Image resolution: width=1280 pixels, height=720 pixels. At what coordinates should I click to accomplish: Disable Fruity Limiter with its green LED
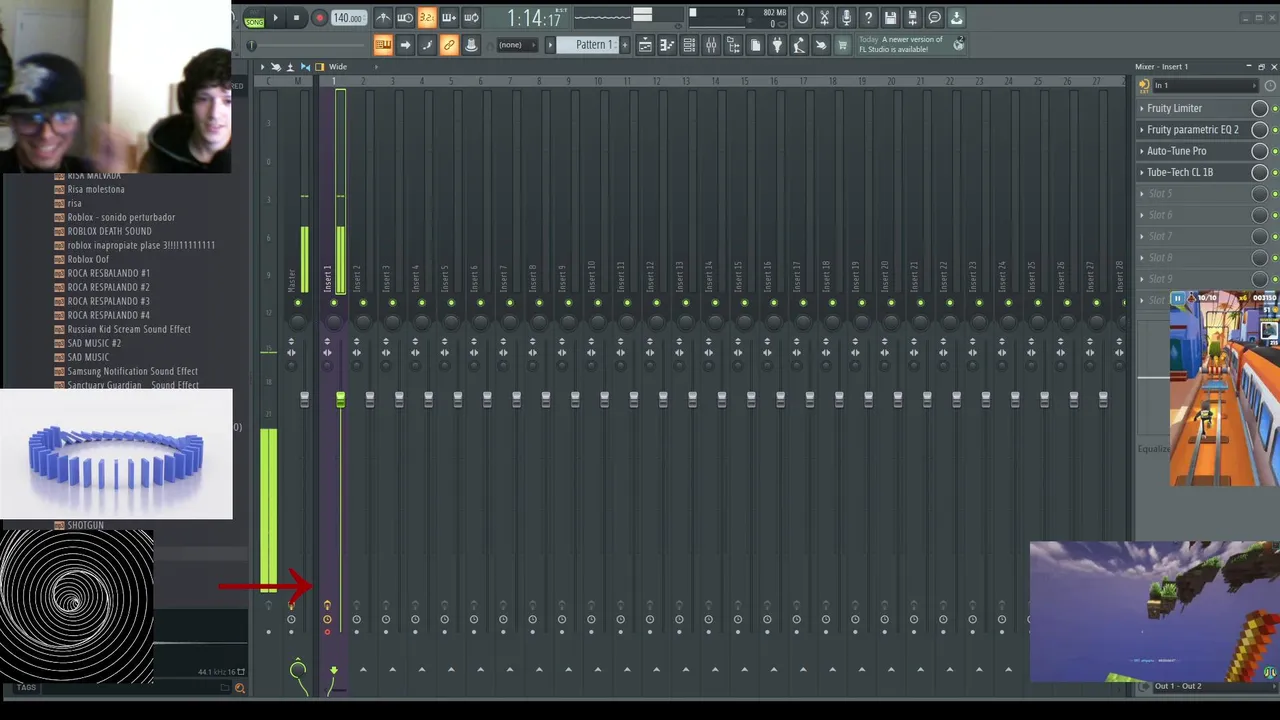(x=1275, y=109)
